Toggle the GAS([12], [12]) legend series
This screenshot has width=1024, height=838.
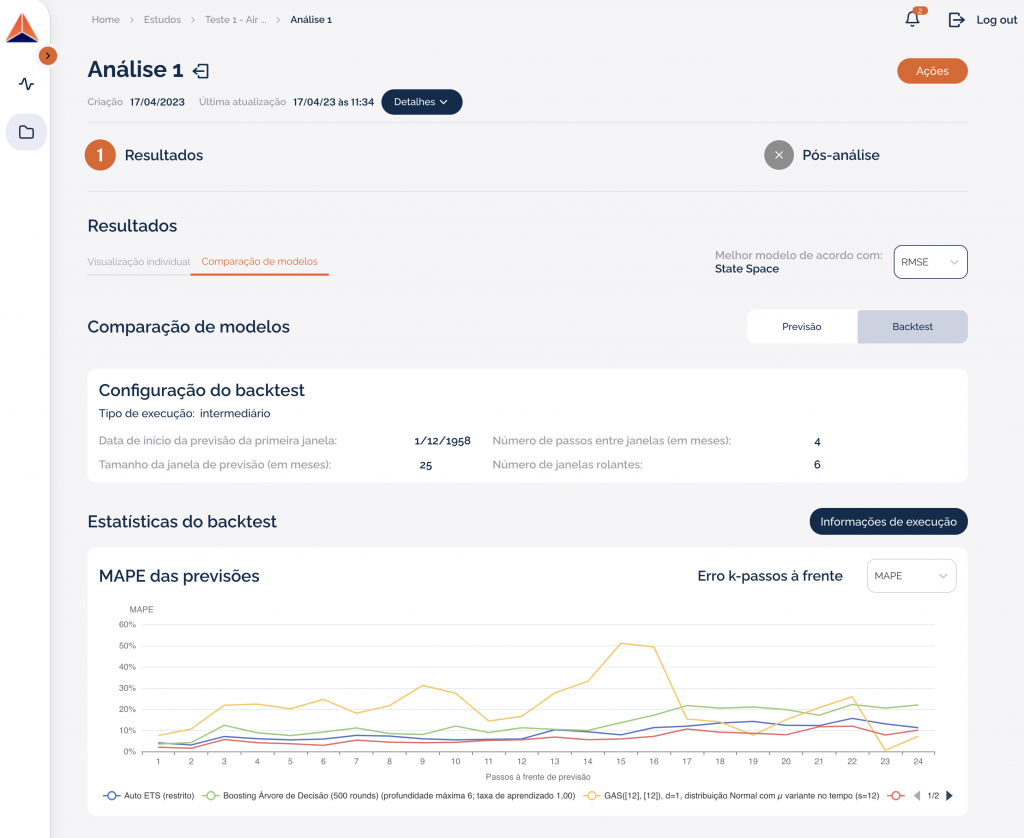732,796
